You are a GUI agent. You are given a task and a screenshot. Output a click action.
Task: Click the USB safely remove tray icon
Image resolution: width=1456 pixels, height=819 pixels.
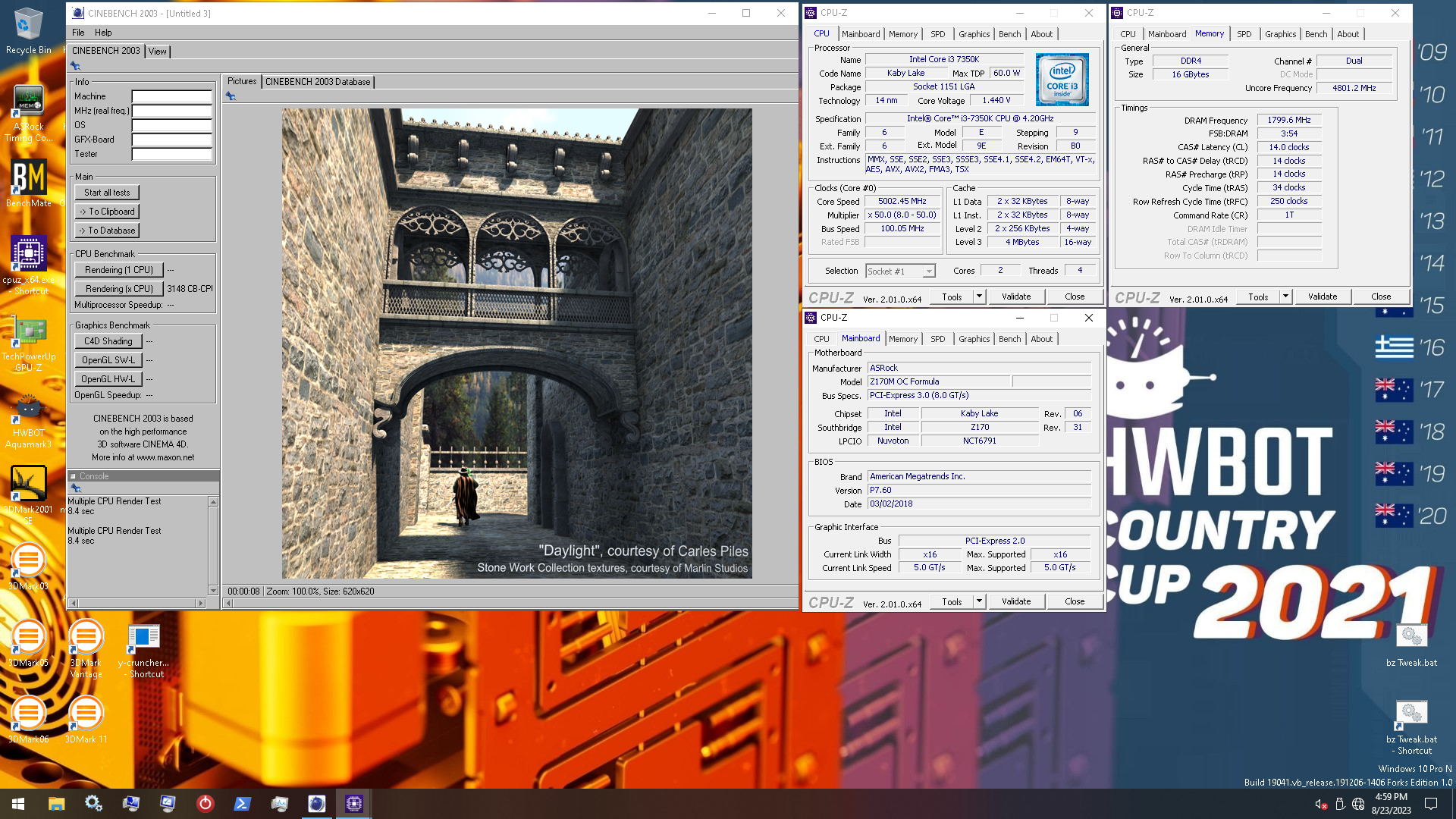click(x=1339, y=805)
